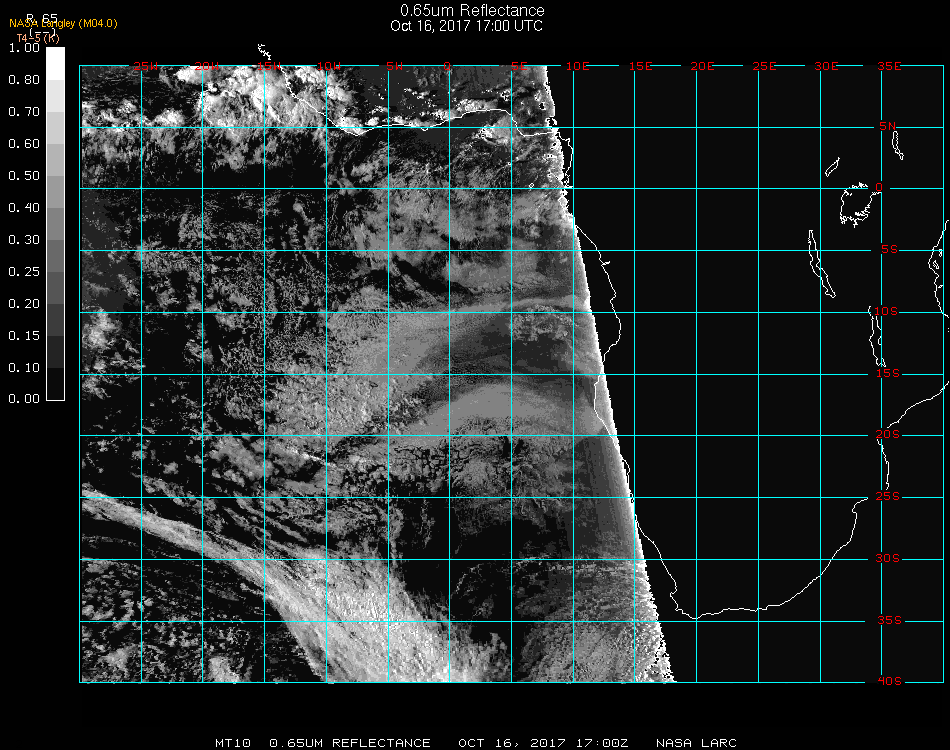Click the '25E' longitude label
Screen dimensions: 950x750
pyautogui.click(x=764, y=66)
